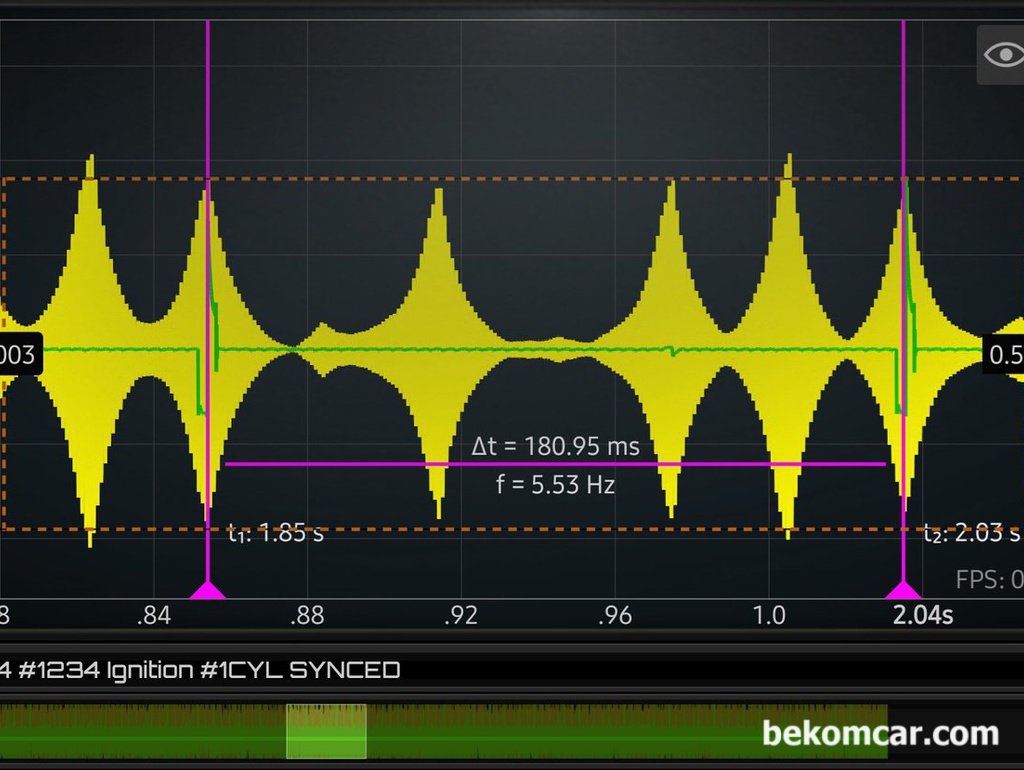
Task: Click the f = 5.53 Hz readout
Action: tap(556, 486)
